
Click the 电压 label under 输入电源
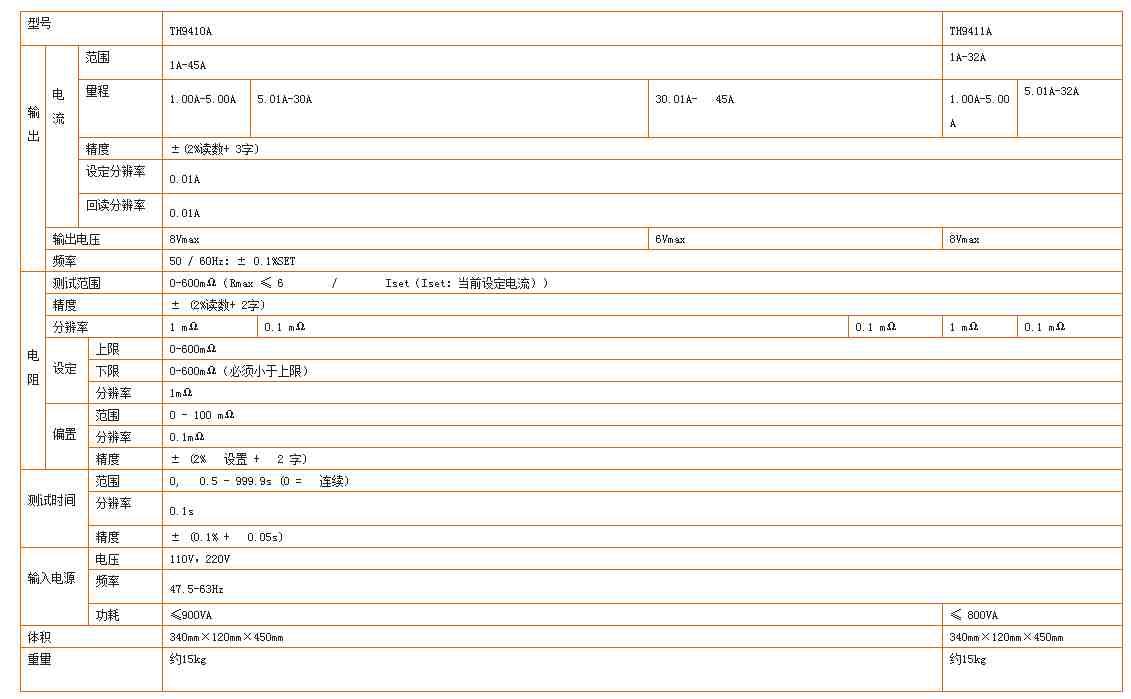pyautogui.click(x=107, y=559)
